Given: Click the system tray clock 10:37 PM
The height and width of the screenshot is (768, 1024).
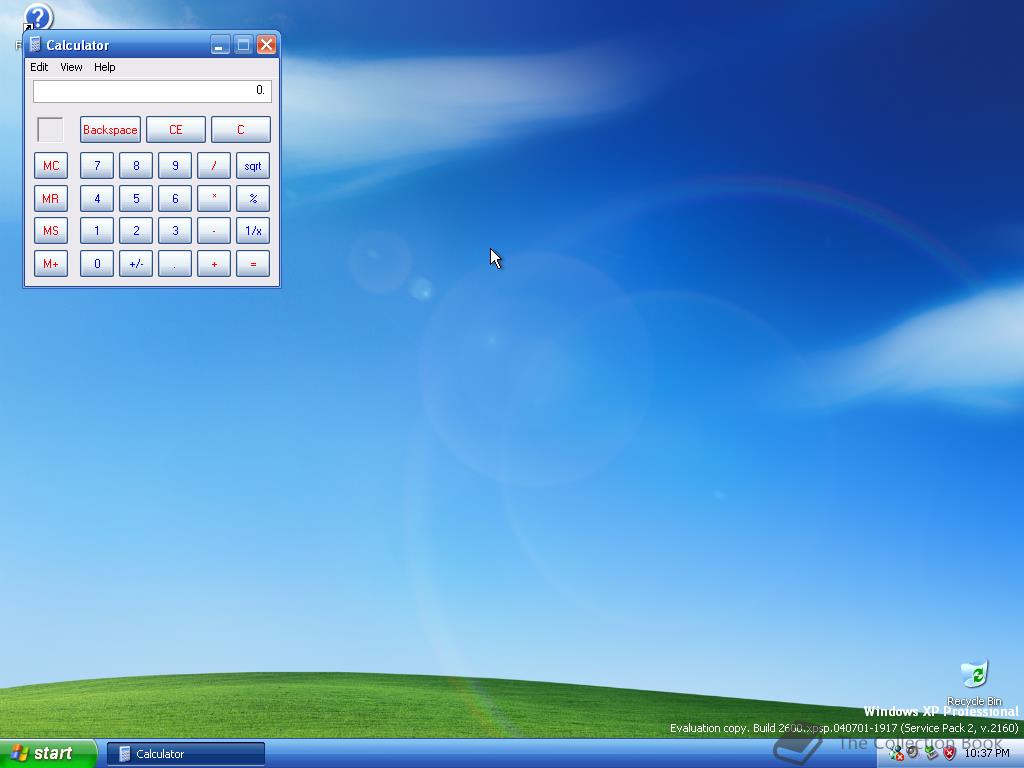Looking at the screenshot, I should [987, 754].
